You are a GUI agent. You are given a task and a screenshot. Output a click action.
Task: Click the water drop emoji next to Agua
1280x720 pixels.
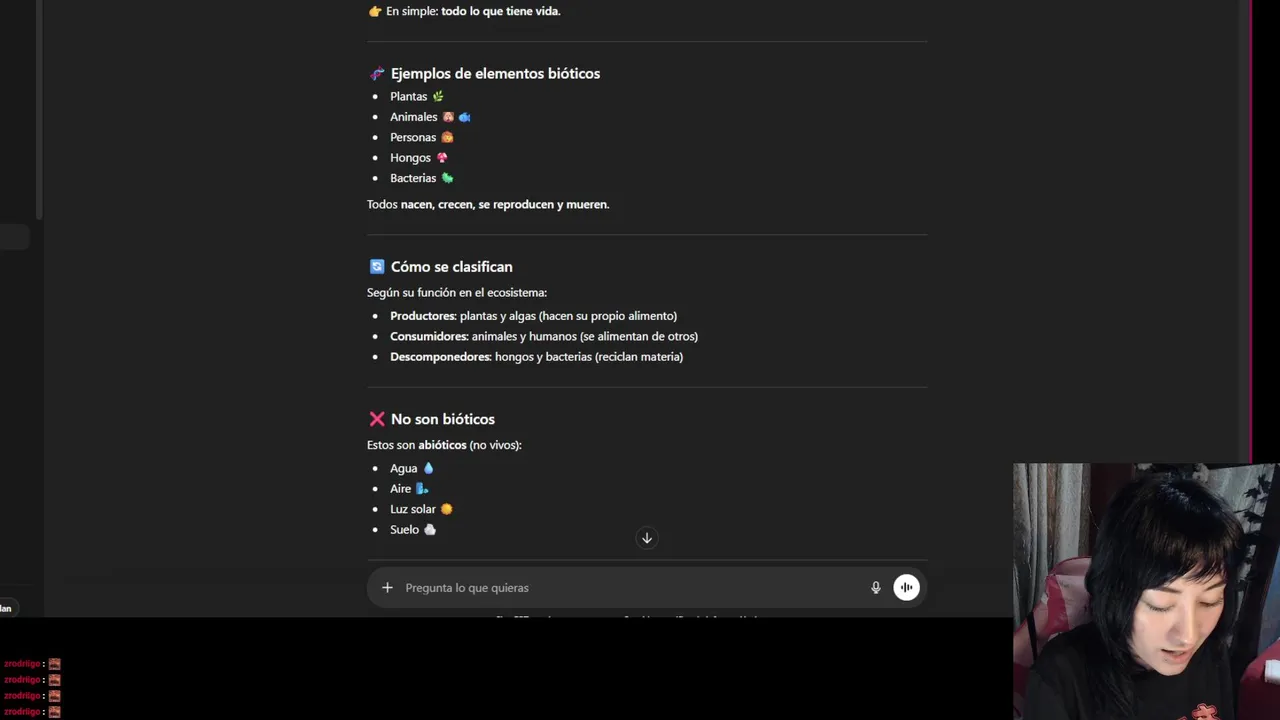[429, 468]
